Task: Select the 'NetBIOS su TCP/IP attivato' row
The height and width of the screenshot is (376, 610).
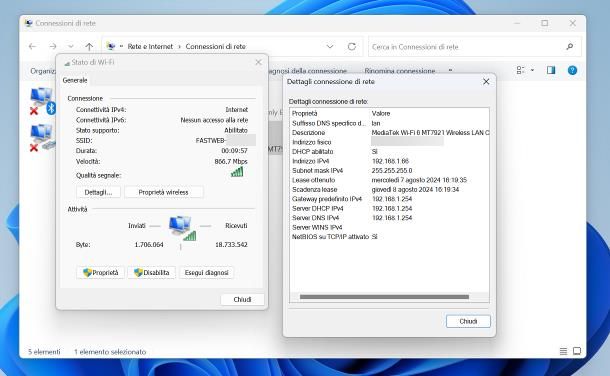Action: click(389, 237)
